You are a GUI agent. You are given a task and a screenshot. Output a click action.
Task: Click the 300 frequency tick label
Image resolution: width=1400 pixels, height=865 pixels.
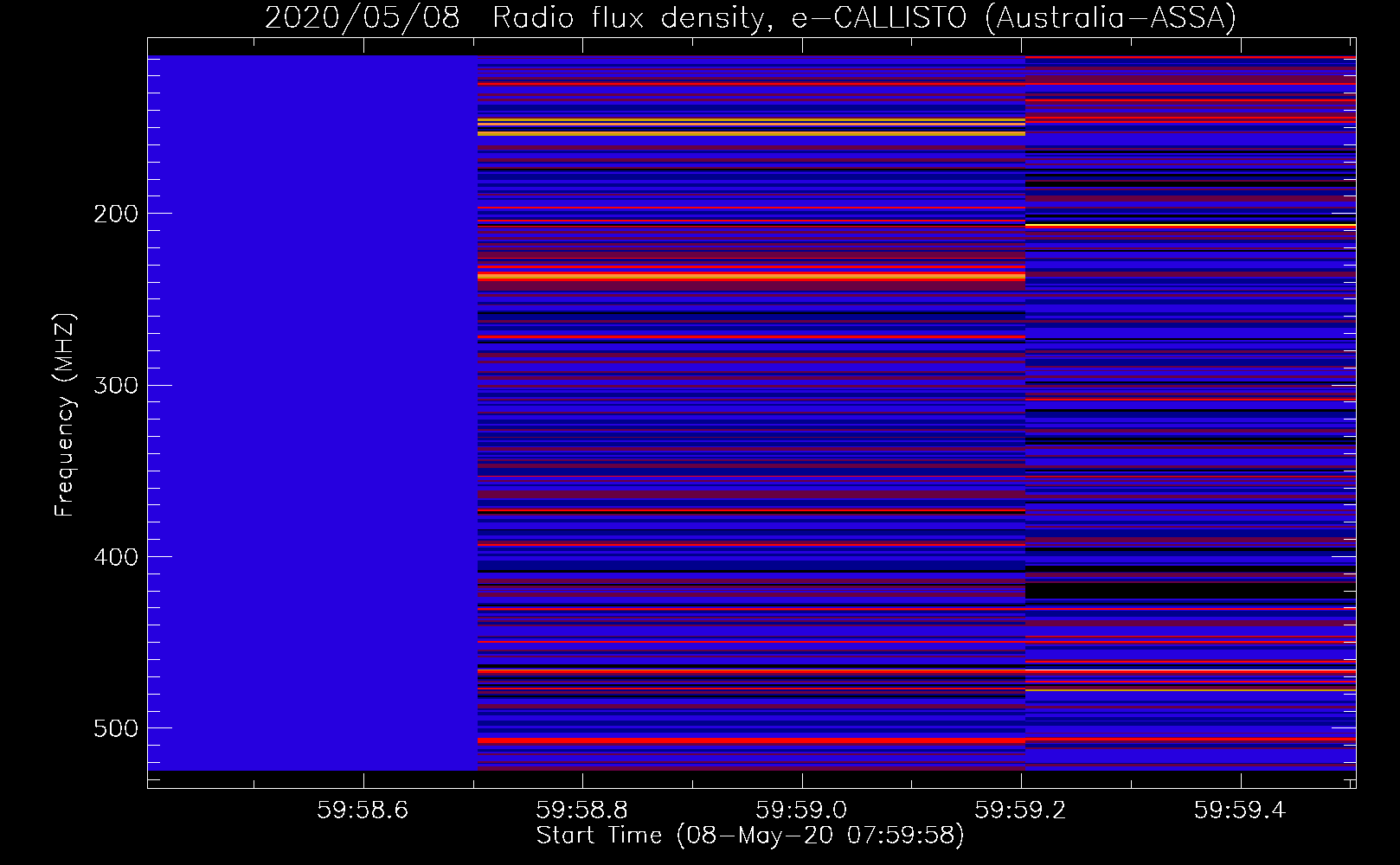(116, 385)
